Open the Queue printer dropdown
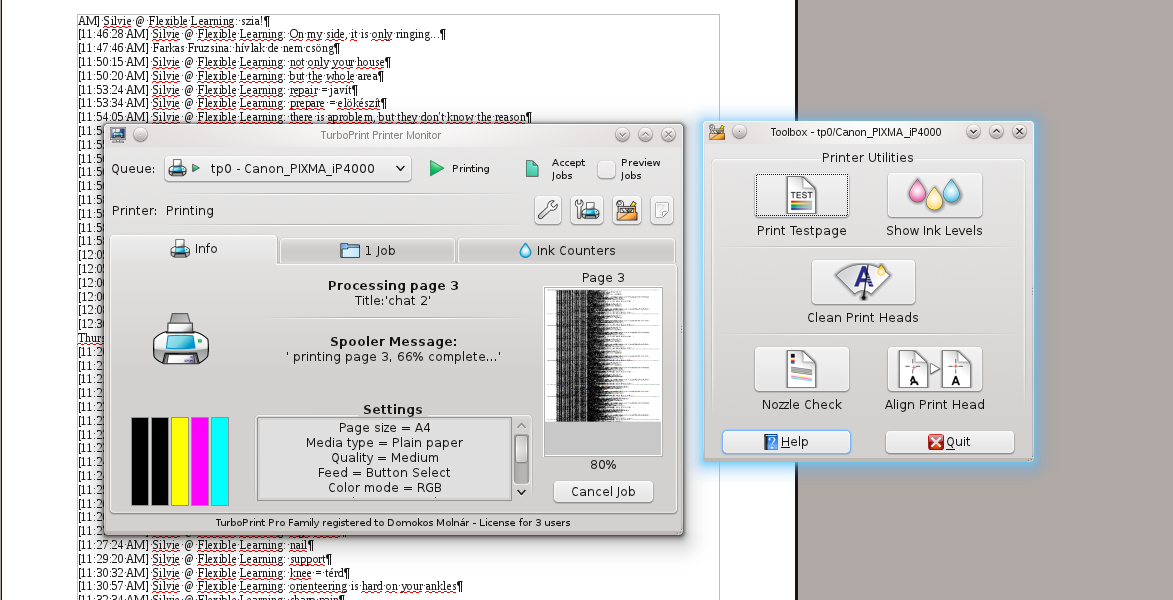 (x=288, y=169)
